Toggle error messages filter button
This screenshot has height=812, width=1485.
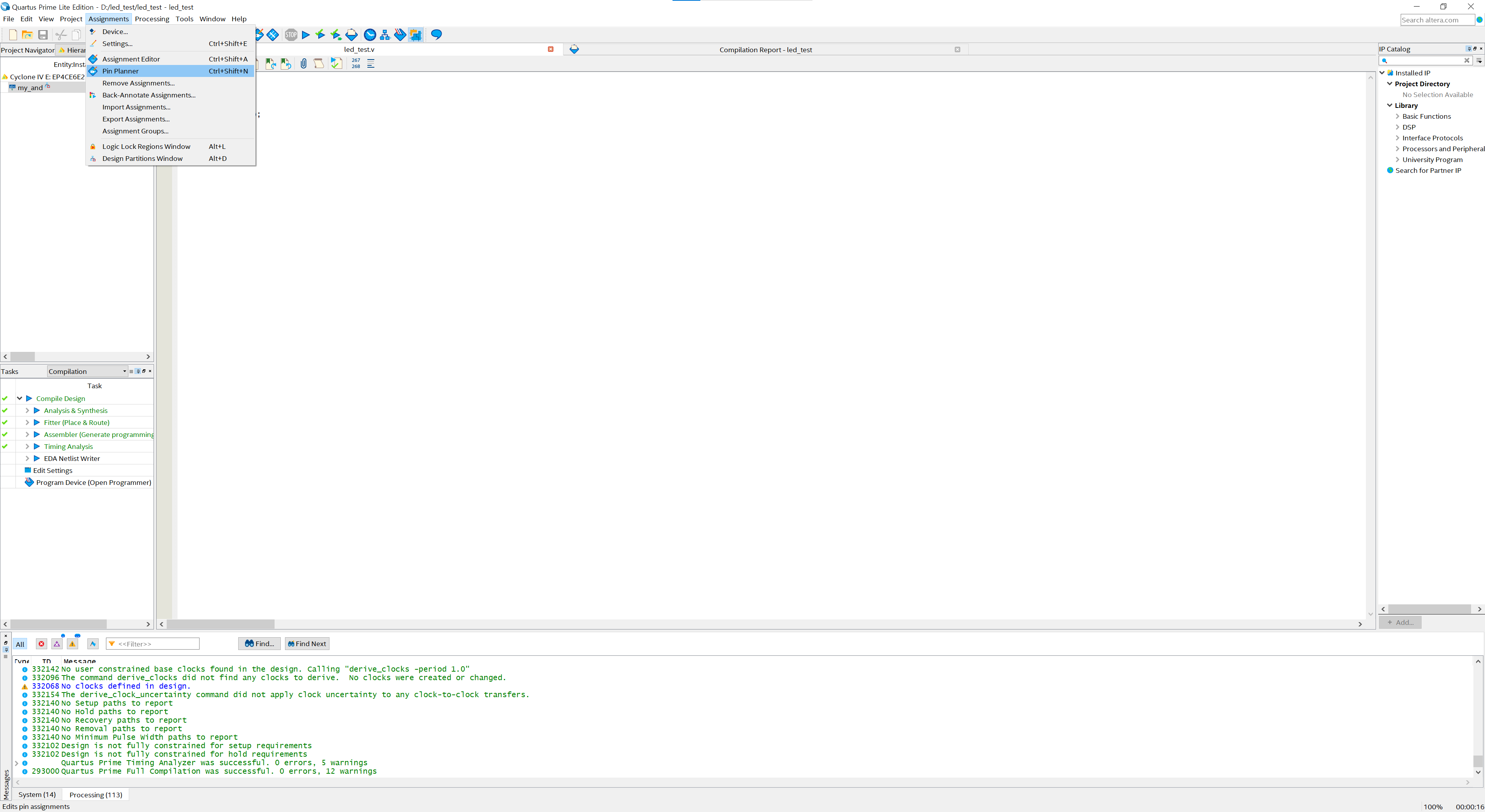click(41, 644)
